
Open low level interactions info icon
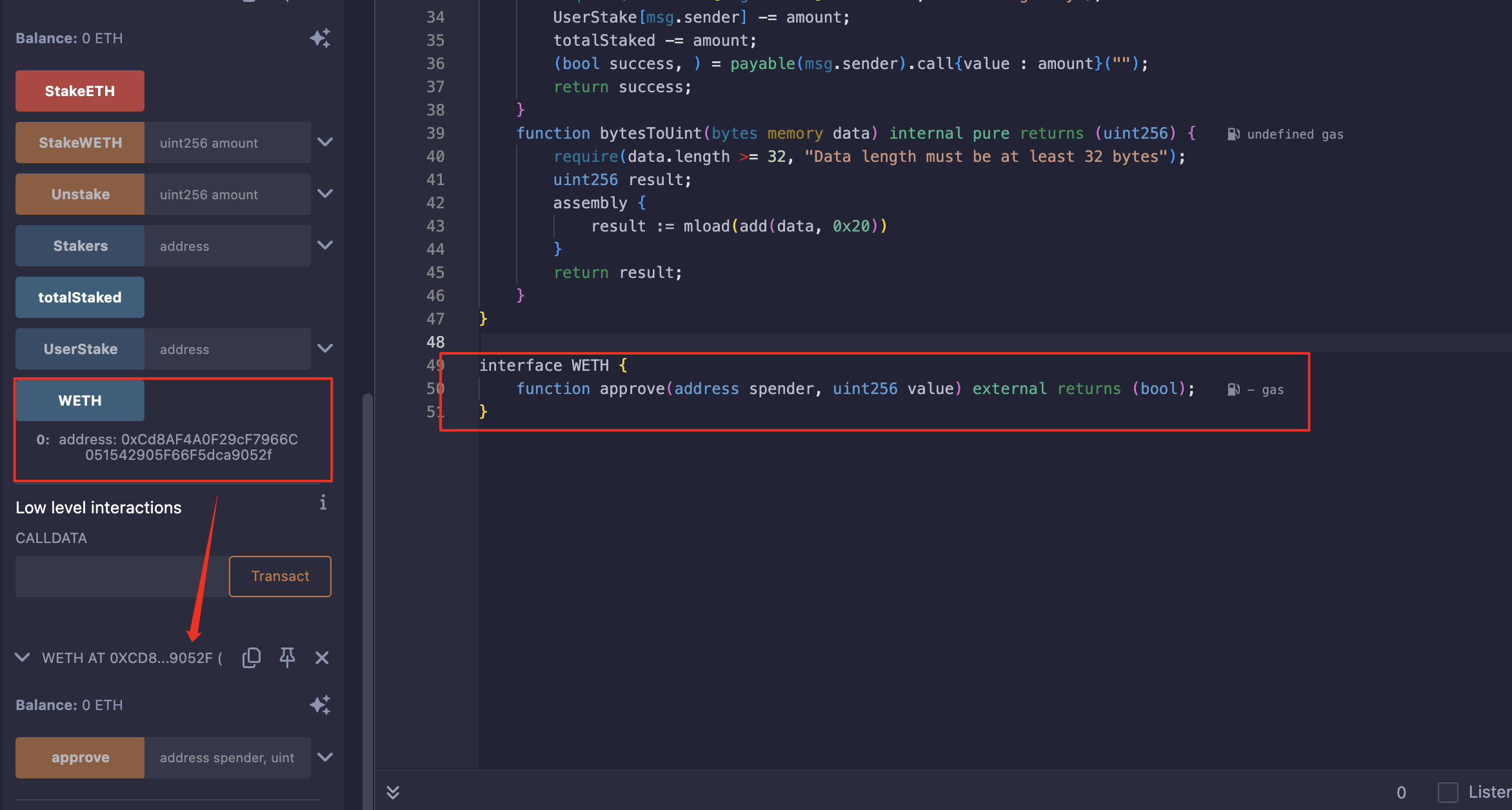click(323, 502)
